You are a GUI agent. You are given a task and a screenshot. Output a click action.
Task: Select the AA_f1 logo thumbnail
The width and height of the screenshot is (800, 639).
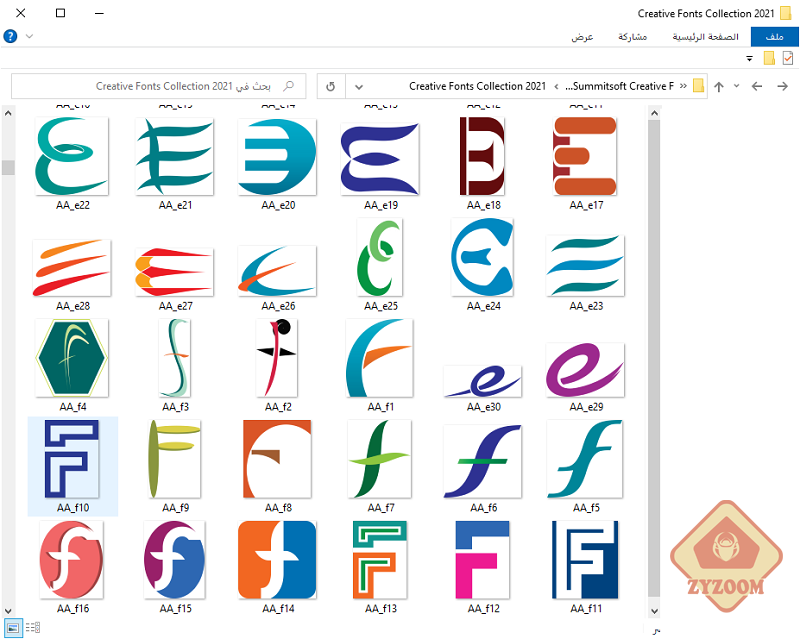pyautogui.click(x=380, y=358)
